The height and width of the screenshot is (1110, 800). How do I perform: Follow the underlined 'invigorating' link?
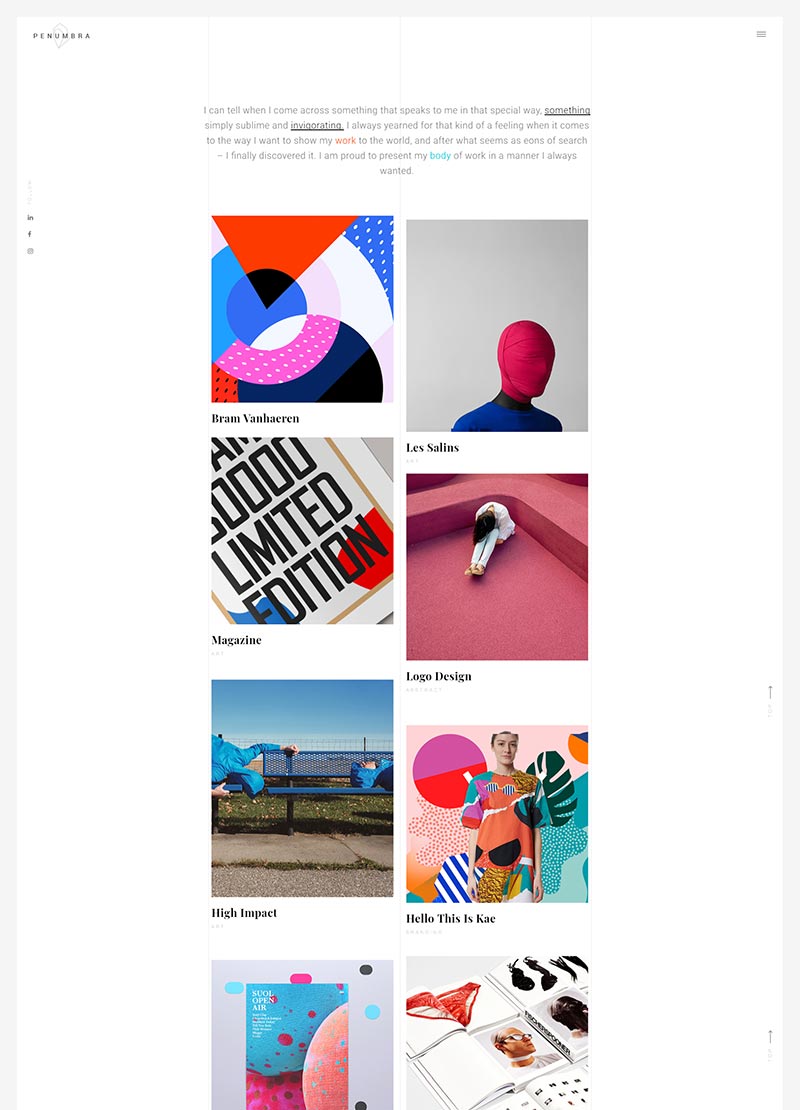point(316,125)
